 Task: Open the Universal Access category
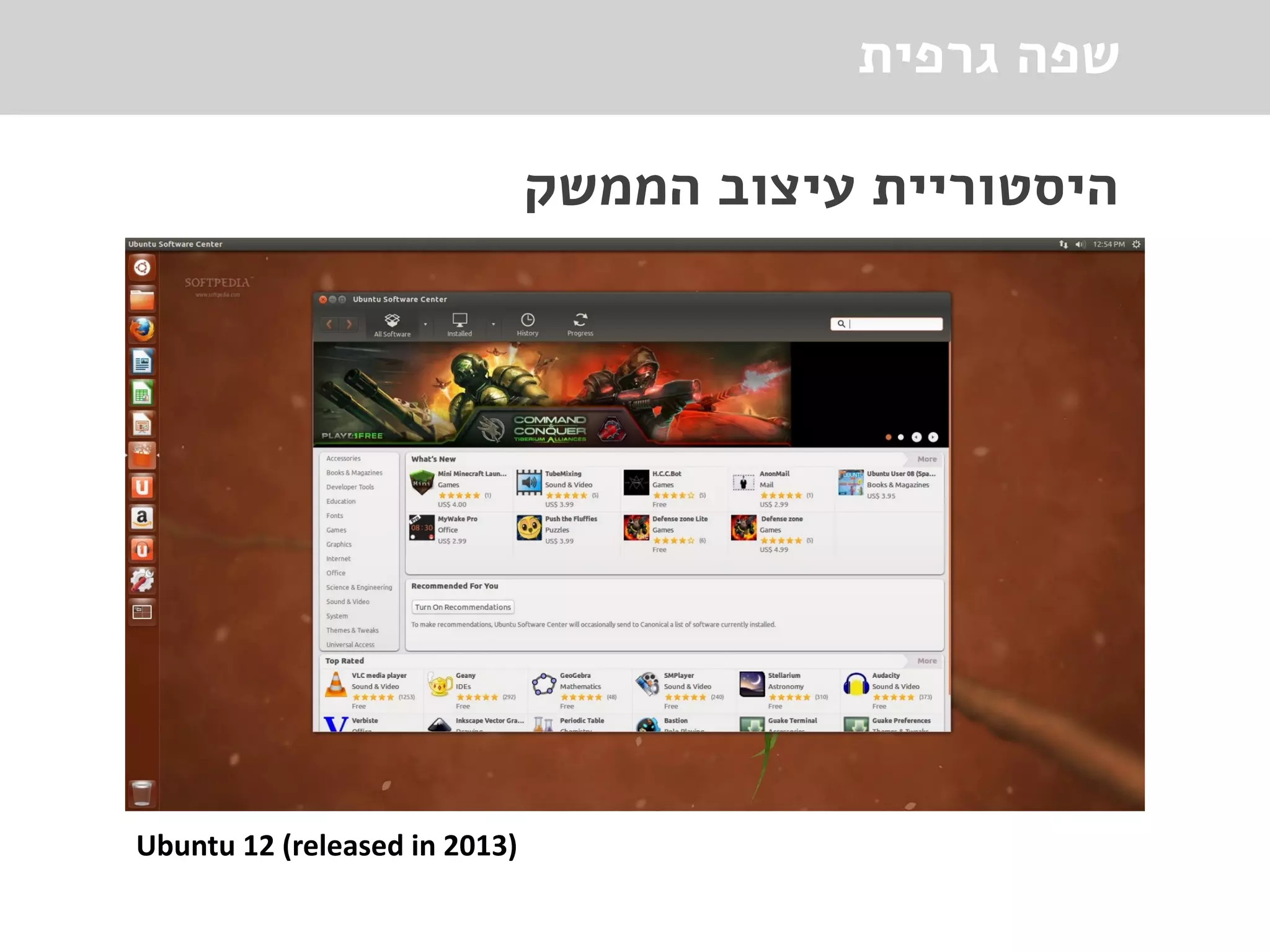(x=350, y=645)
